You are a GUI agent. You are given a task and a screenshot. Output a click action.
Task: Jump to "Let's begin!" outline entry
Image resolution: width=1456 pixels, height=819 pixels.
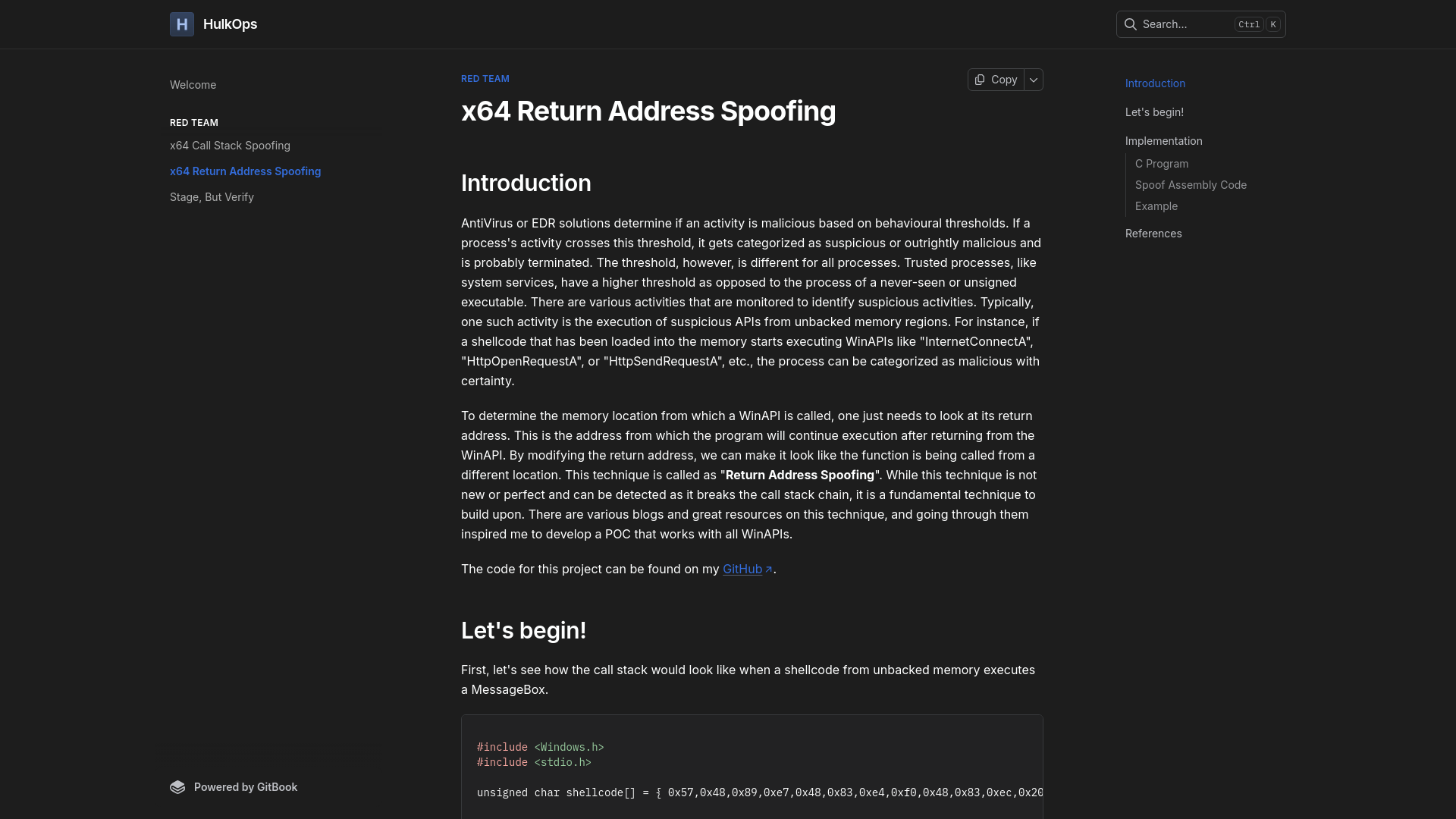click(1153, 112)
